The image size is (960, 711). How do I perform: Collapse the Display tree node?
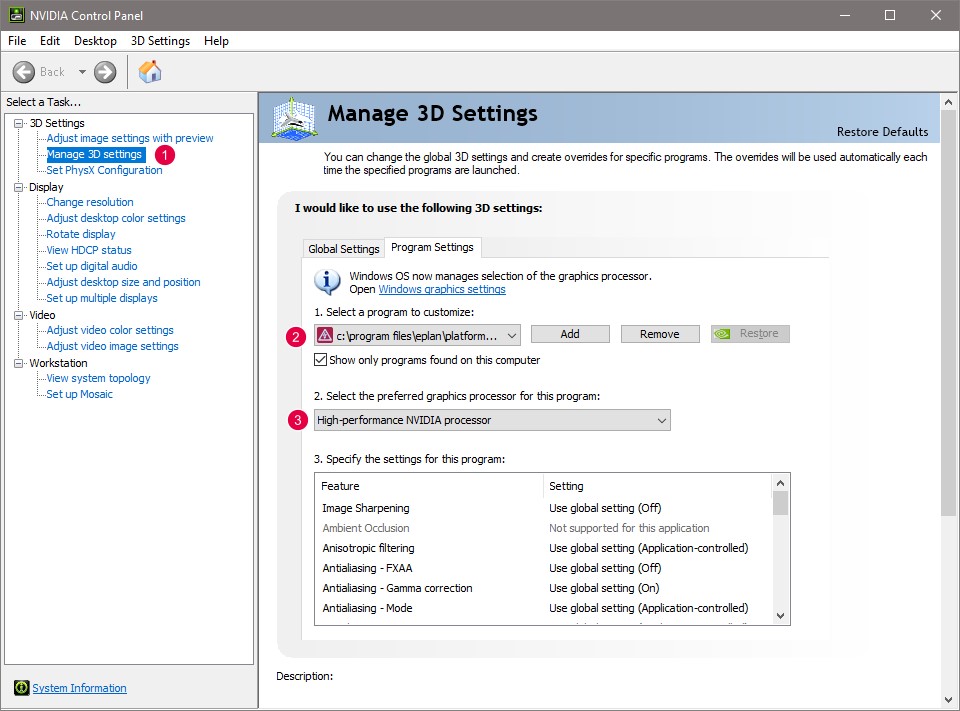20,187
